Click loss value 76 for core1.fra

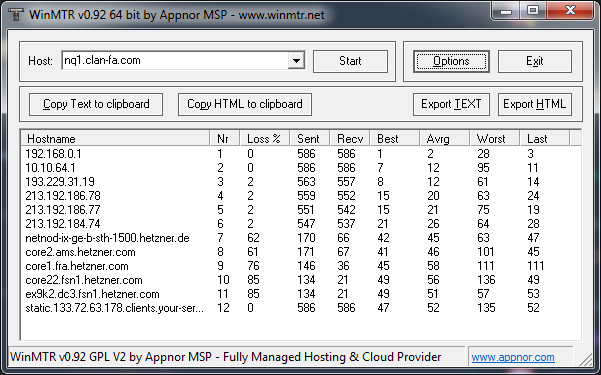click(253, 266)
